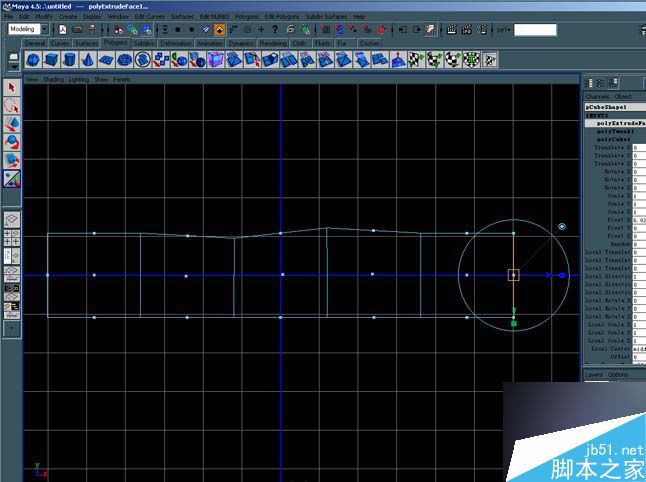Screen dimensions: 646x482
Task: Toggle the plus snap icon
Action: click(x=261, y=29)
